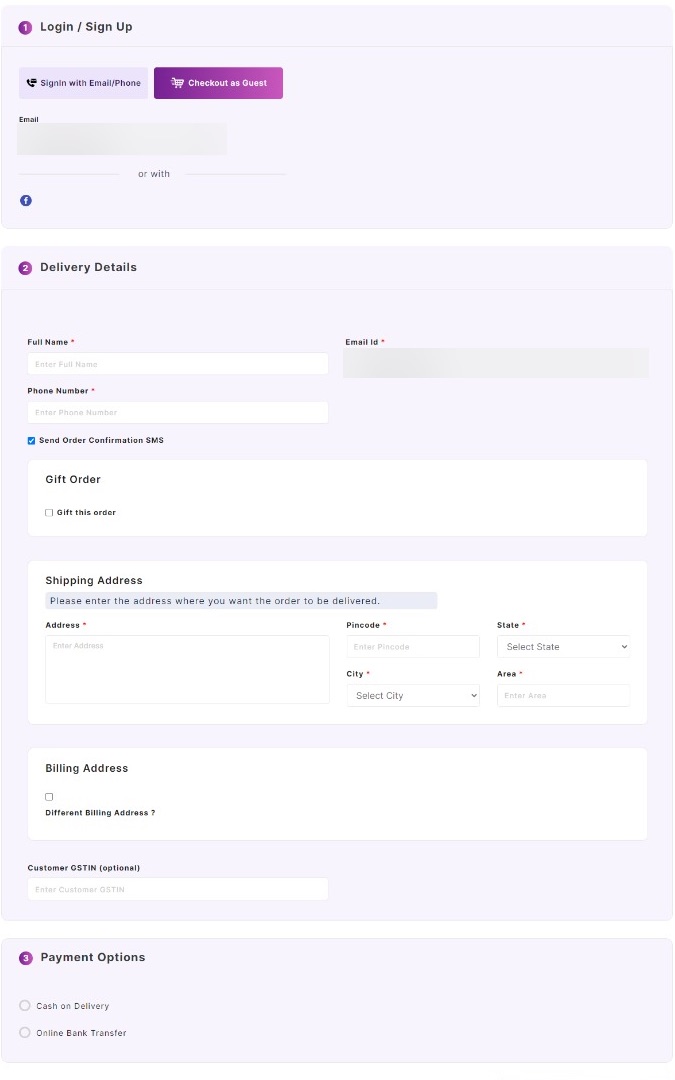Screen dimensions: 675x1080
Task: Click the Customer GSTIN input field
Action: (x=178, y=889)
